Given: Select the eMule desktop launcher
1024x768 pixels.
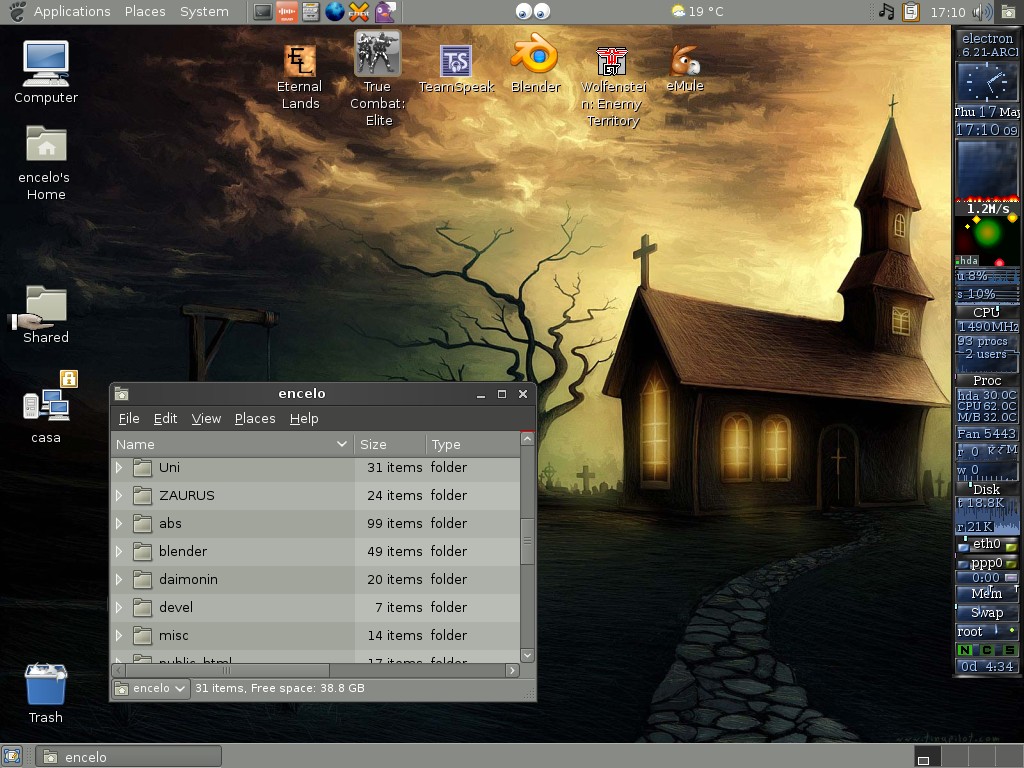Looking at the screenshot, I should (684, 68).
